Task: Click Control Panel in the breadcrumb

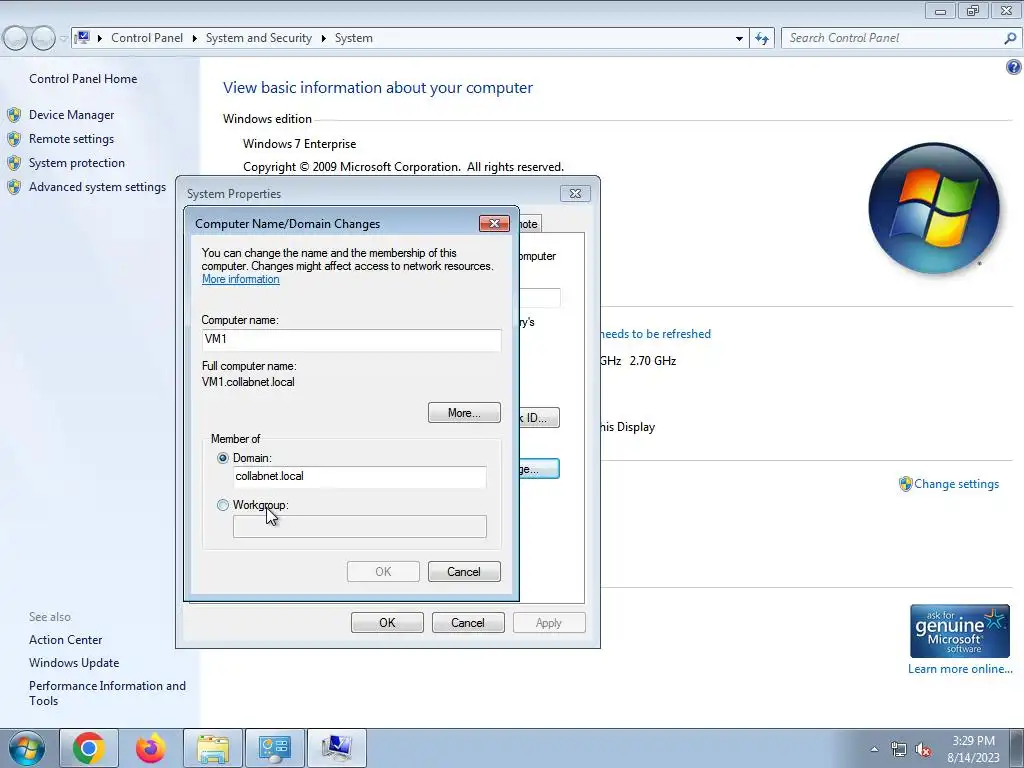Action: tap(147, 38)
